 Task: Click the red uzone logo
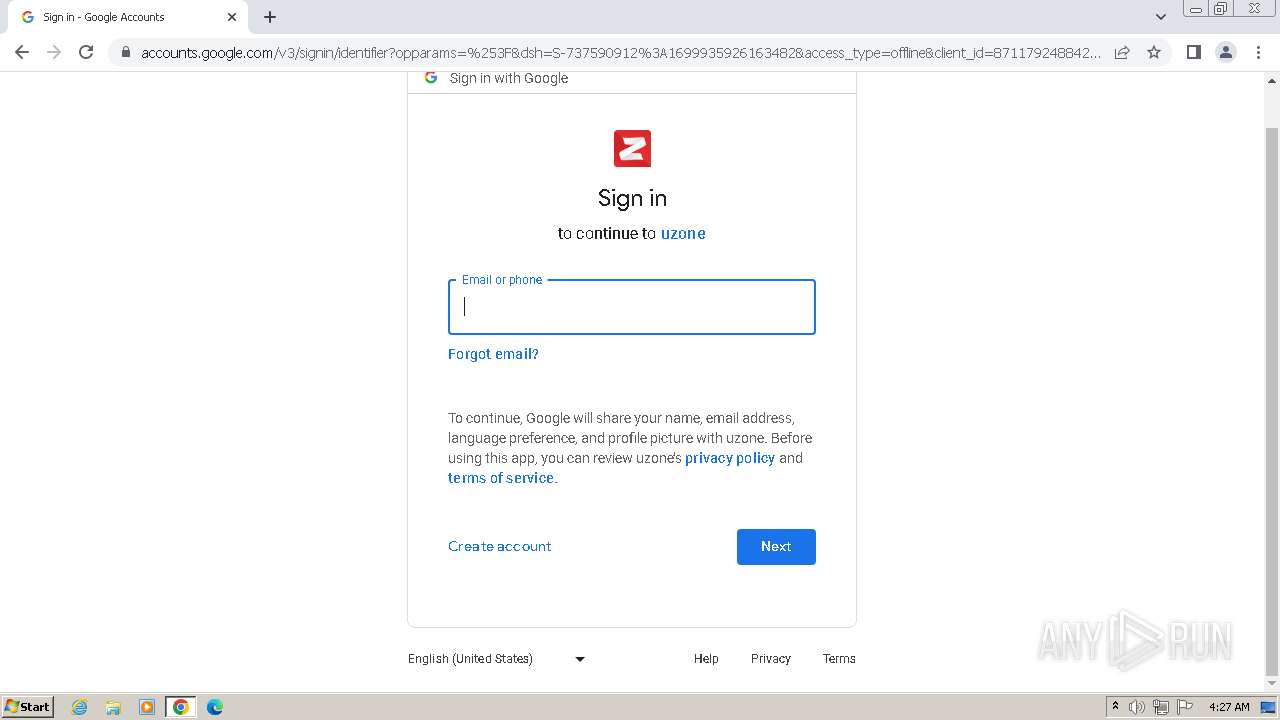[632, 148]
